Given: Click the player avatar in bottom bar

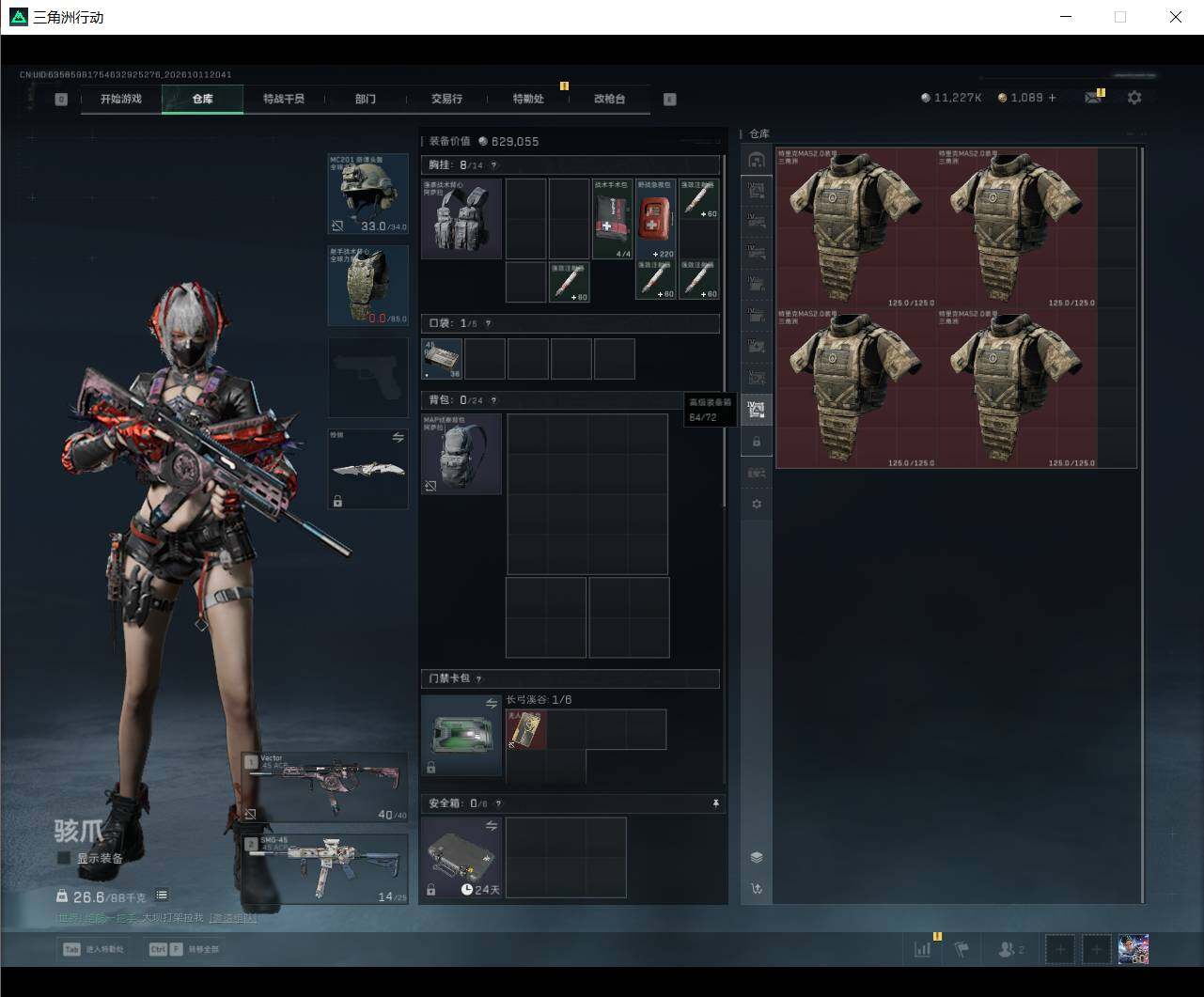Looking at the screenshot, I should pyautogui.click(x=1134, y=949).
